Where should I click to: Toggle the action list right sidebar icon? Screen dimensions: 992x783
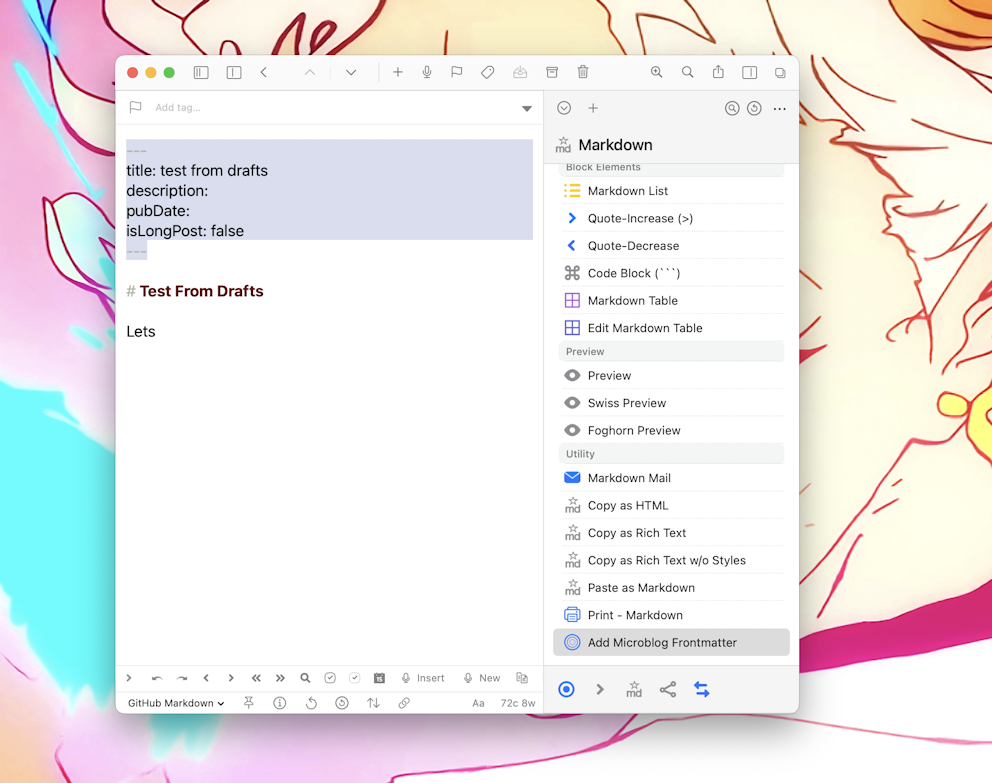click(750, 73)
